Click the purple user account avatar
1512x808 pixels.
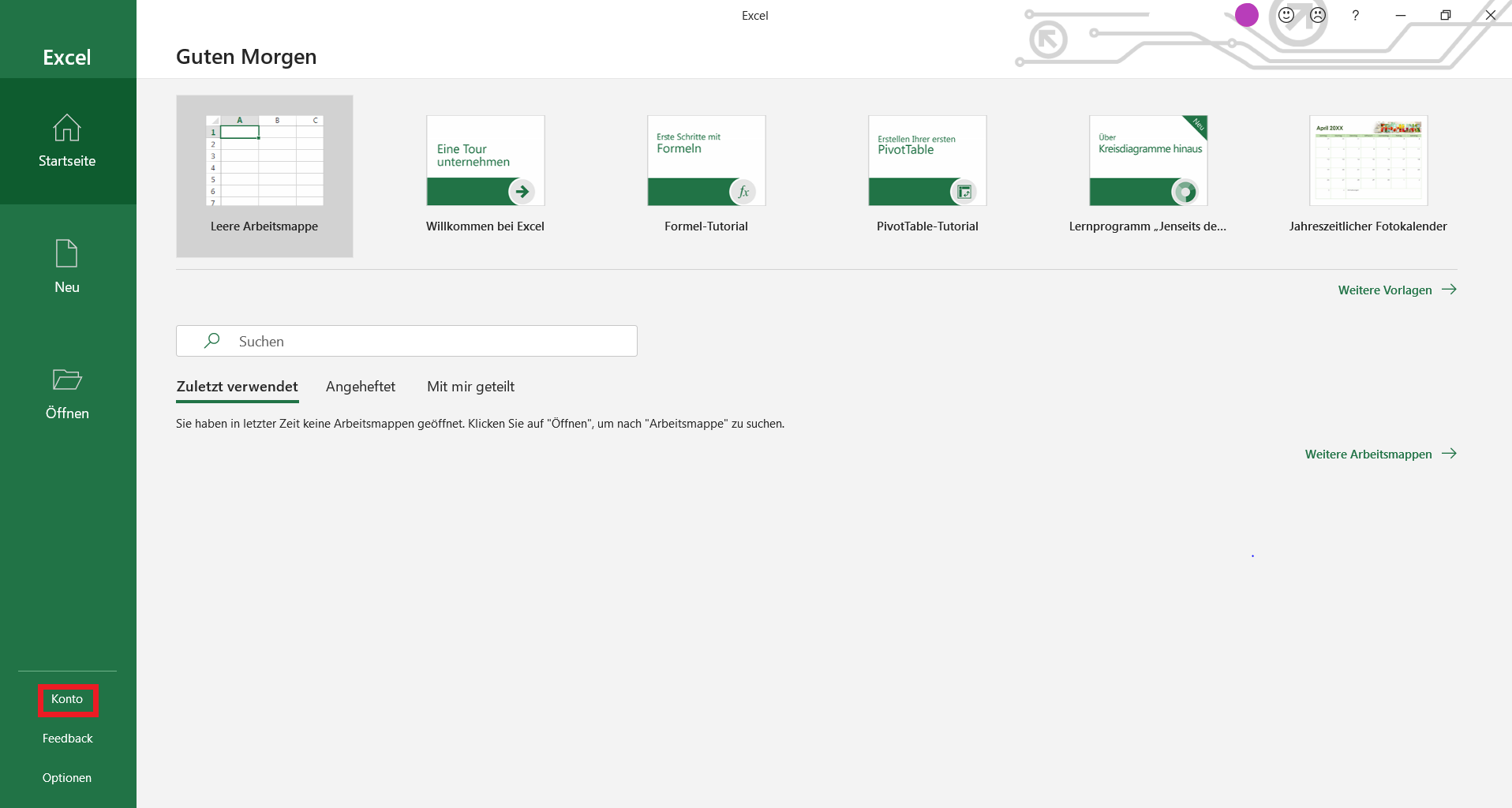coord(1246,15)
